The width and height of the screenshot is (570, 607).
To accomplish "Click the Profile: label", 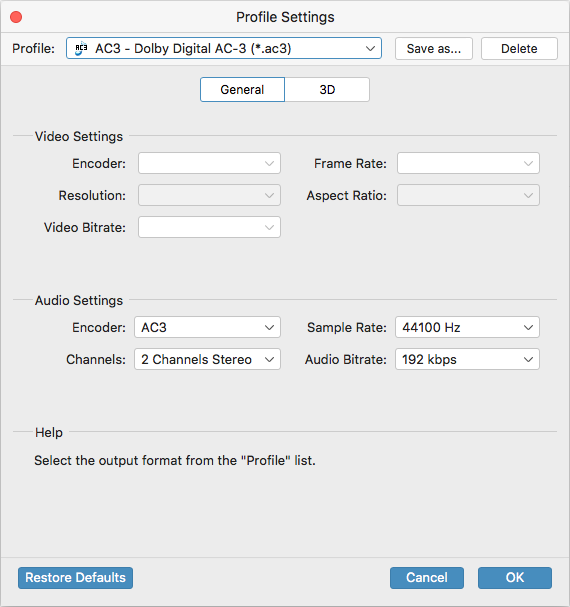I will 33,48.
